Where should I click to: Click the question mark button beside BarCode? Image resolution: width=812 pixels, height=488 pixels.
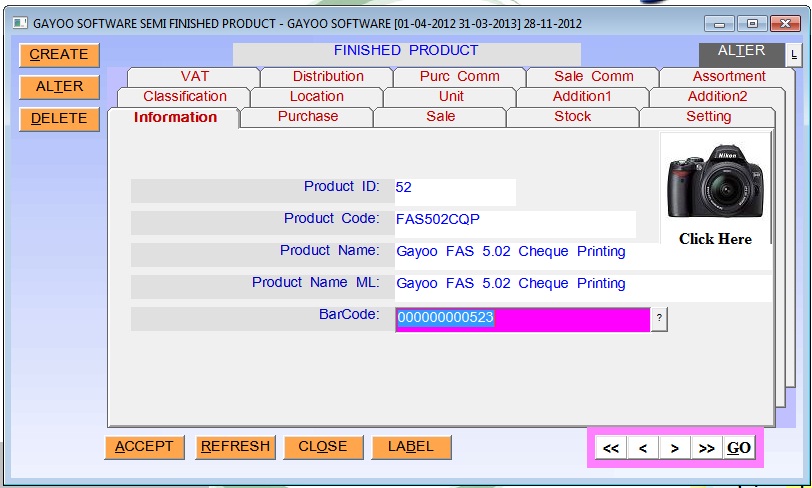[x=659, y=319]
